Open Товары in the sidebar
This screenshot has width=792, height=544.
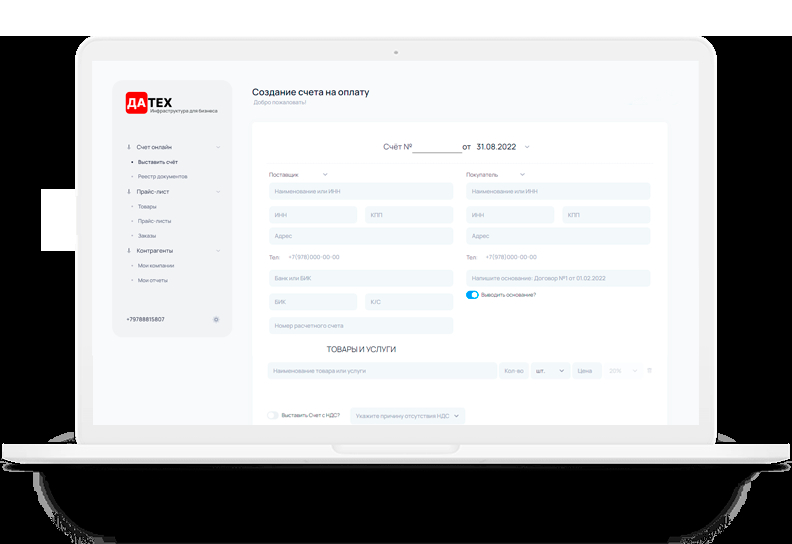click(x=147, y=206)
